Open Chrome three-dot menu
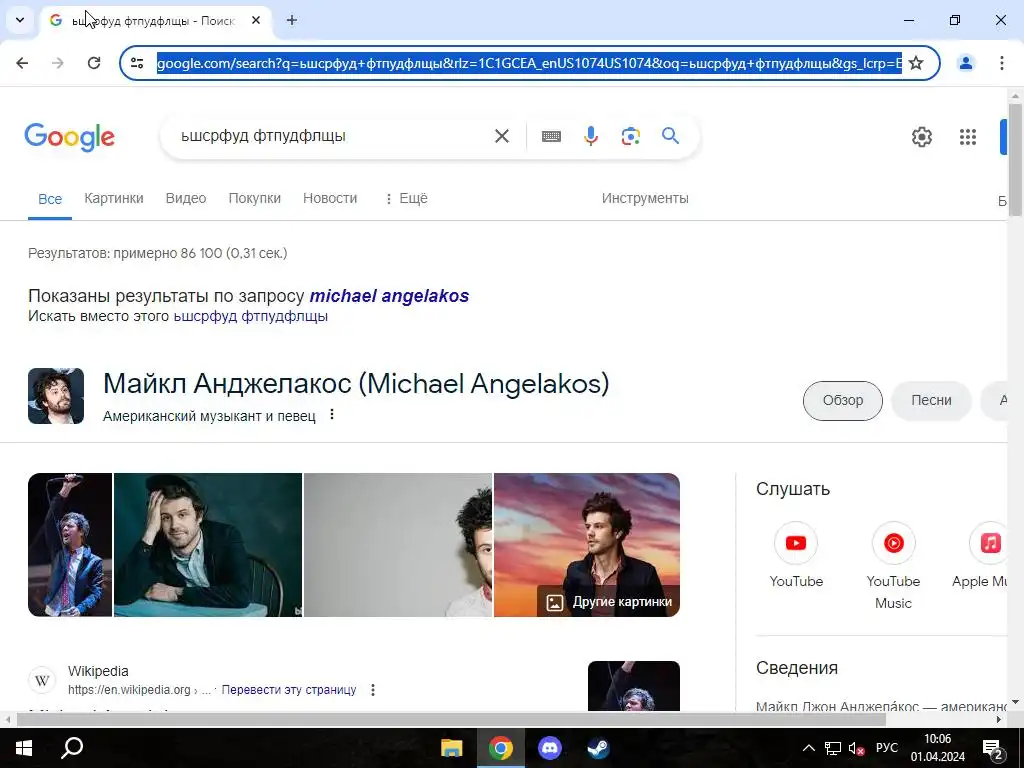 (x=1001, y=63)
